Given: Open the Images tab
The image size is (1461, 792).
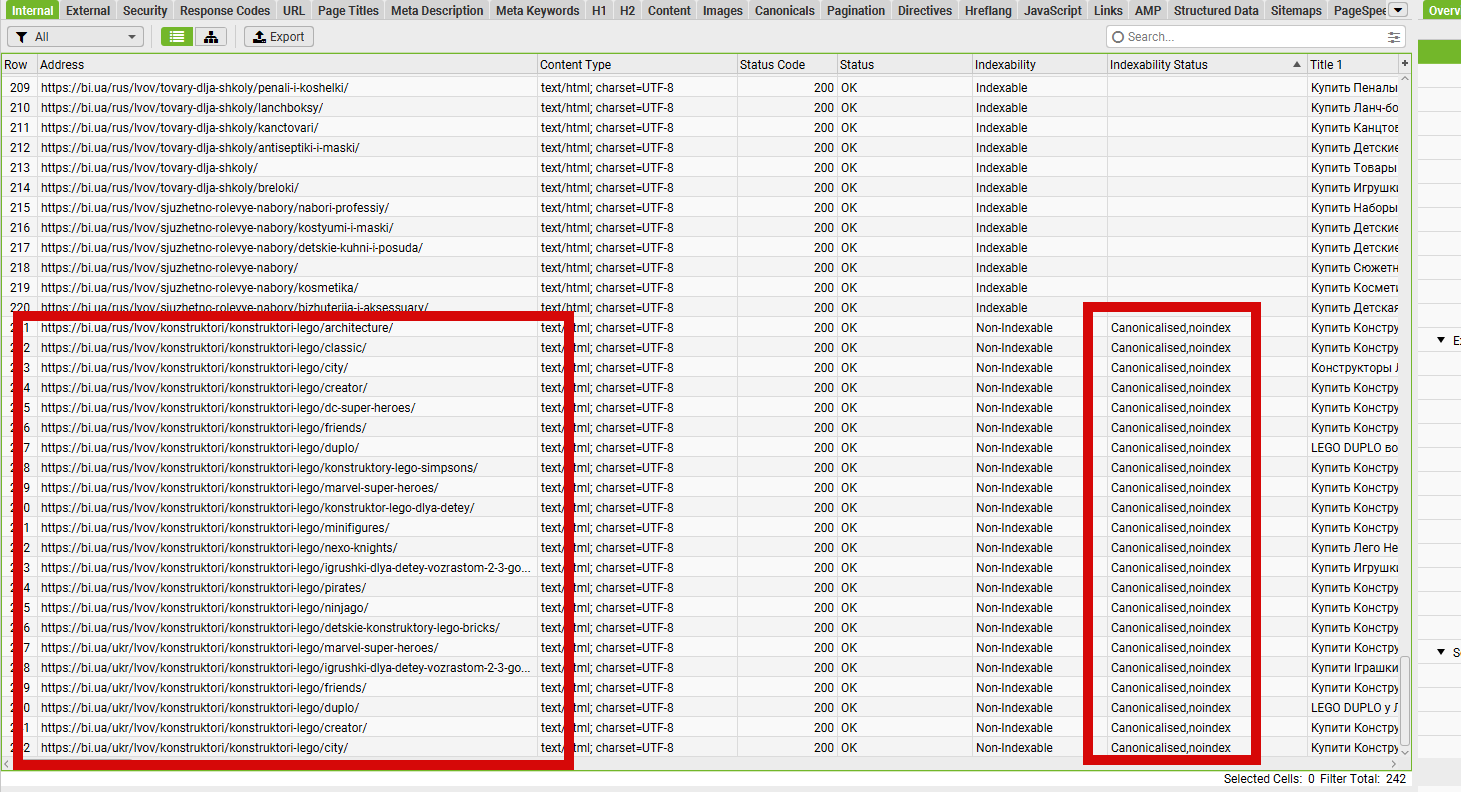Looking at the screenshot, I should (723, 11).
